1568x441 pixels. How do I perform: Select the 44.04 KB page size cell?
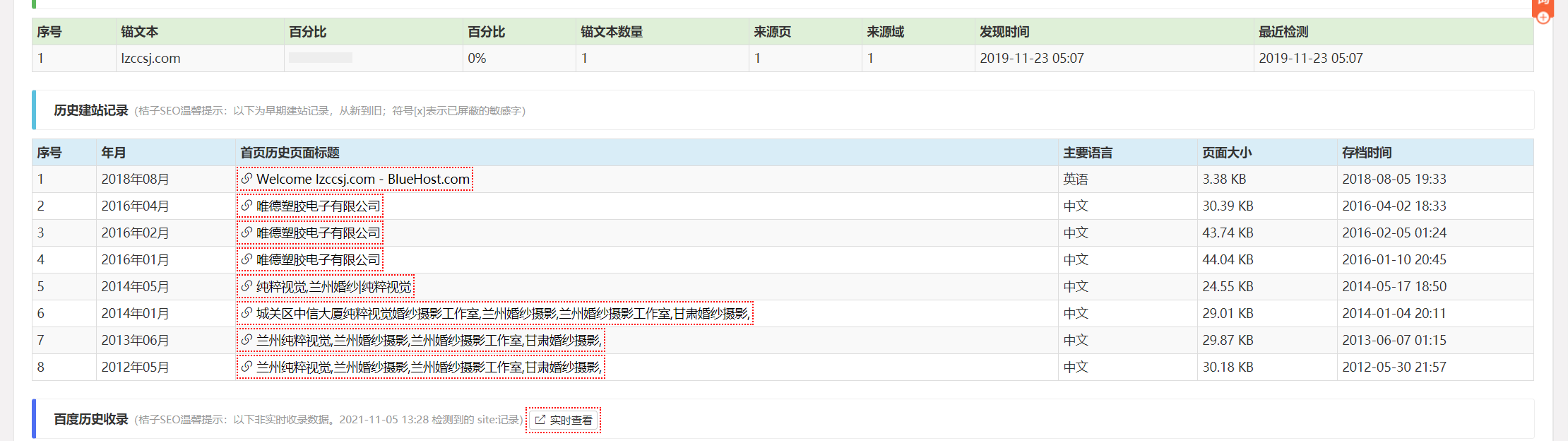tap(1267, 260)
